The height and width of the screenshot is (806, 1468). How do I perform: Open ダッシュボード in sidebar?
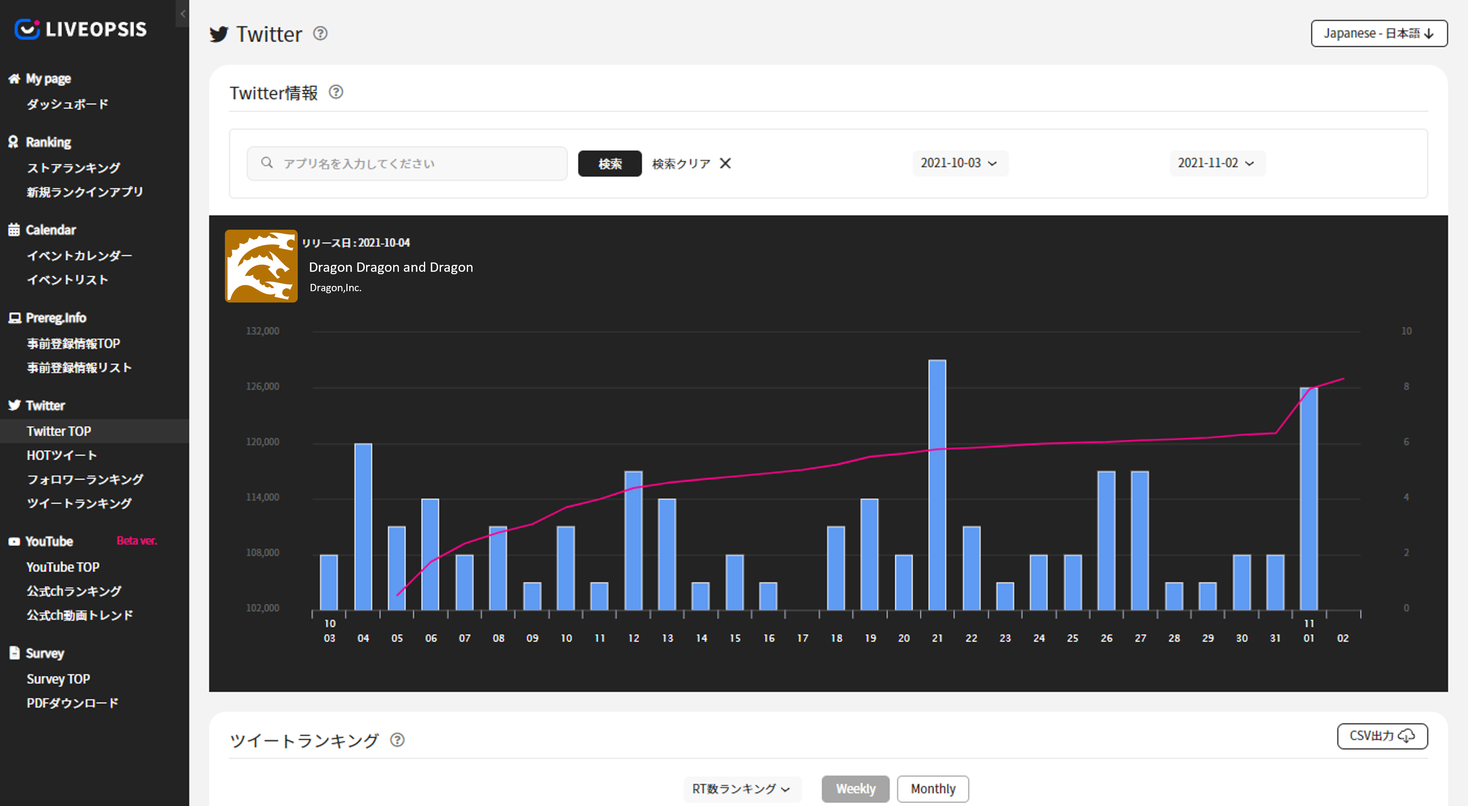[67, 104]
